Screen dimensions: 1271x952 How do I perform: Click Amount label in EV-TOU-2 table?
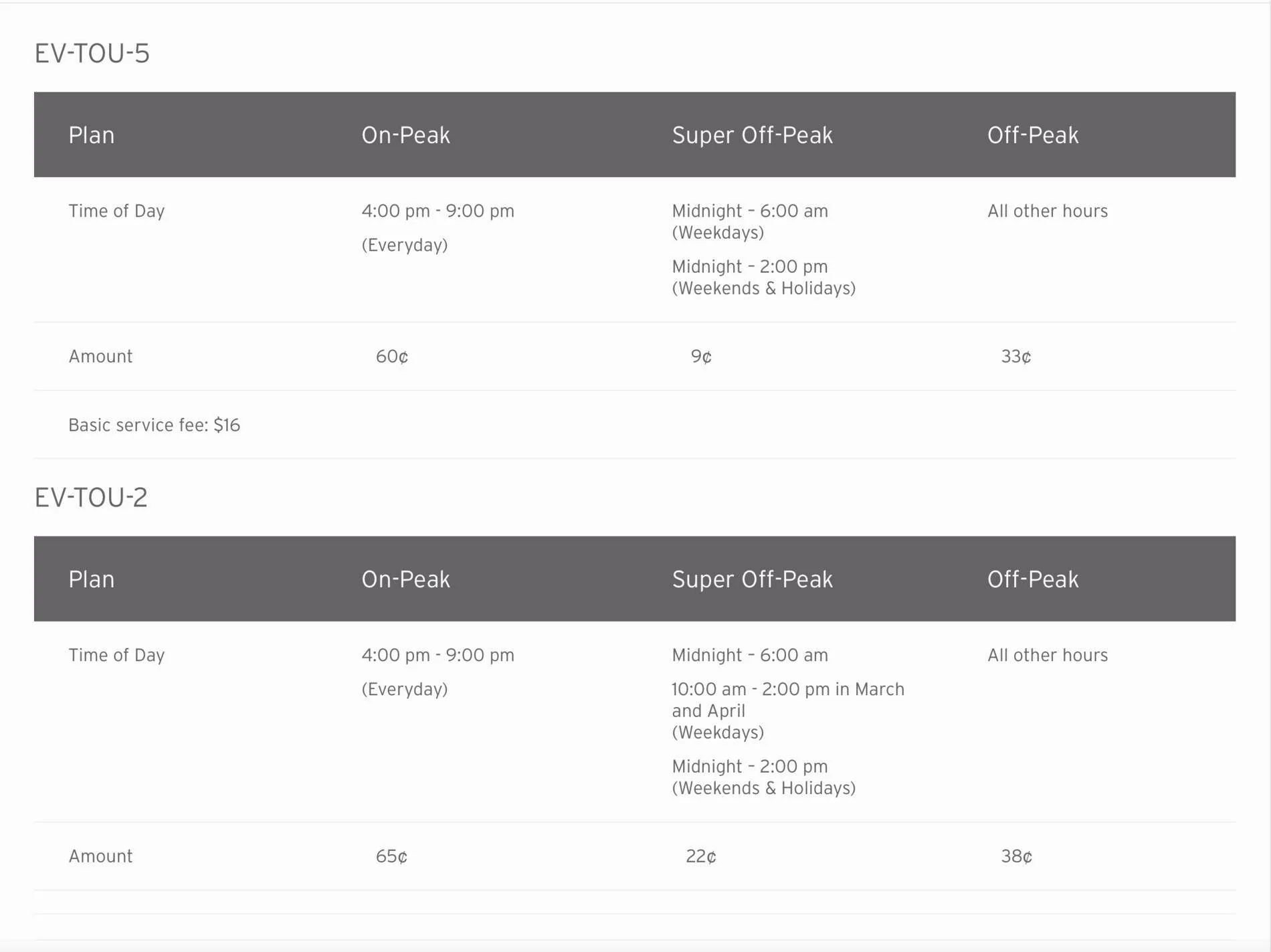(100, 856)
